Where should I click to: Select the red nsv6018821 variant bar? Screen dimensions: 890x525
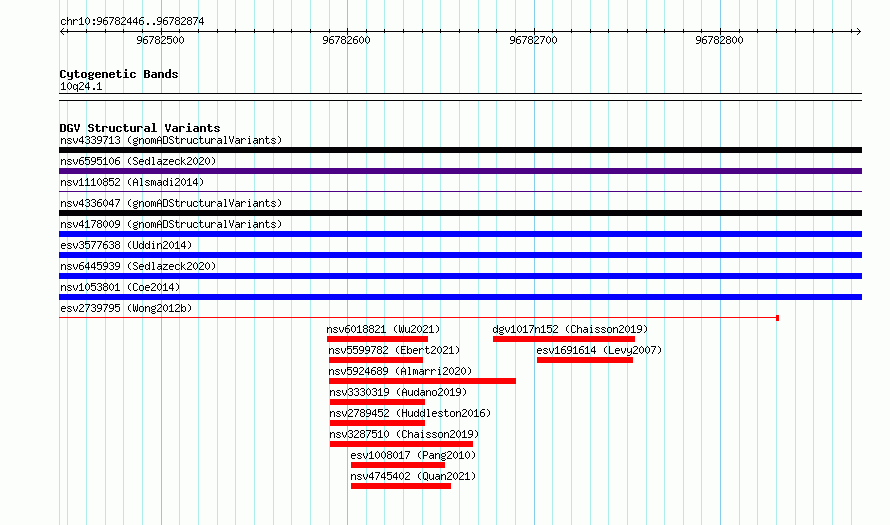[x=377, y=339]
